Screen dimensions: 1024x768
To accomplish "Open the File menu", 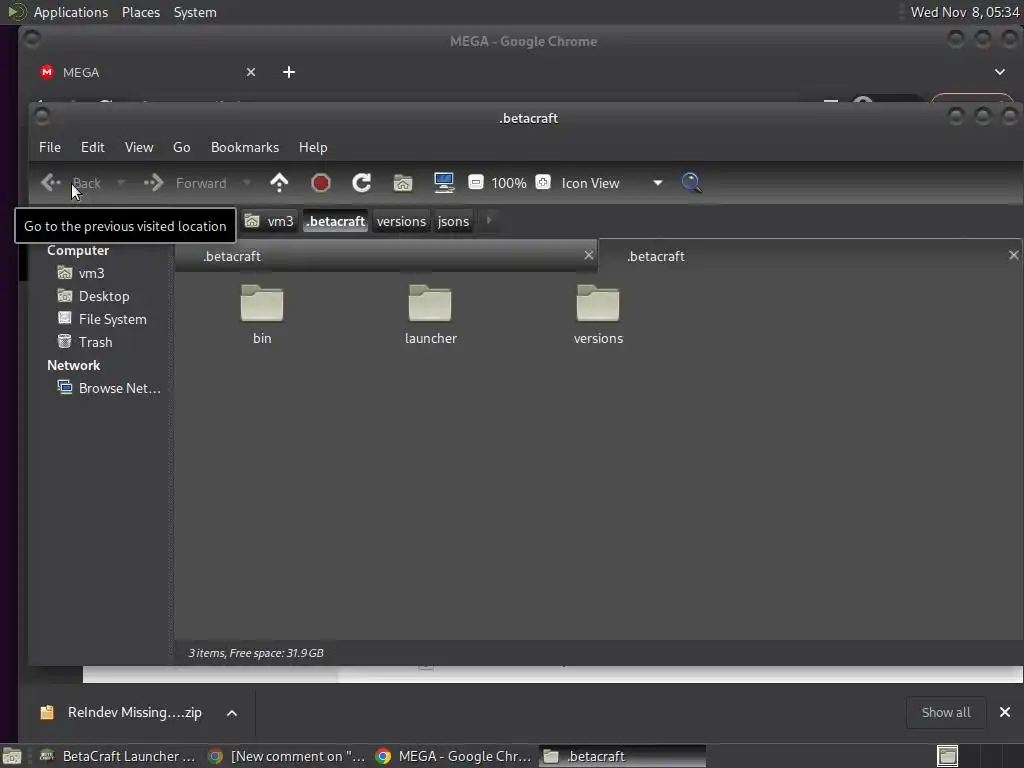I will pos(50,148).
